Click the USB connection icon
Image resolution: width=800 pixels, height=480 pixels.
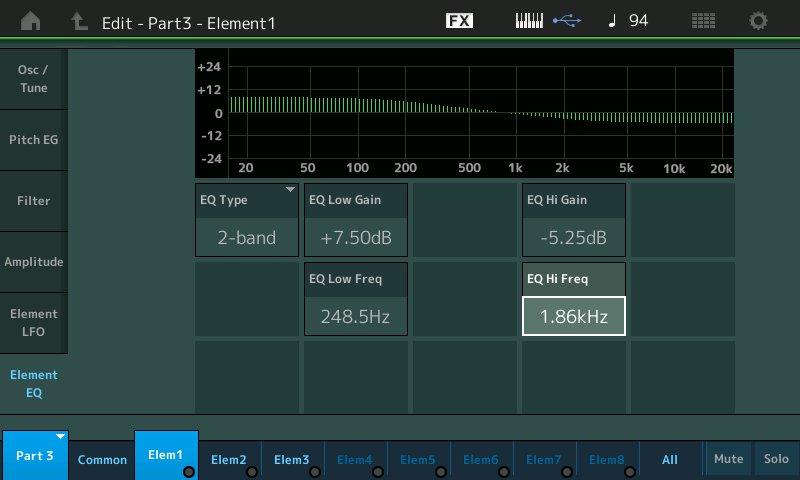tap(567, 21)
